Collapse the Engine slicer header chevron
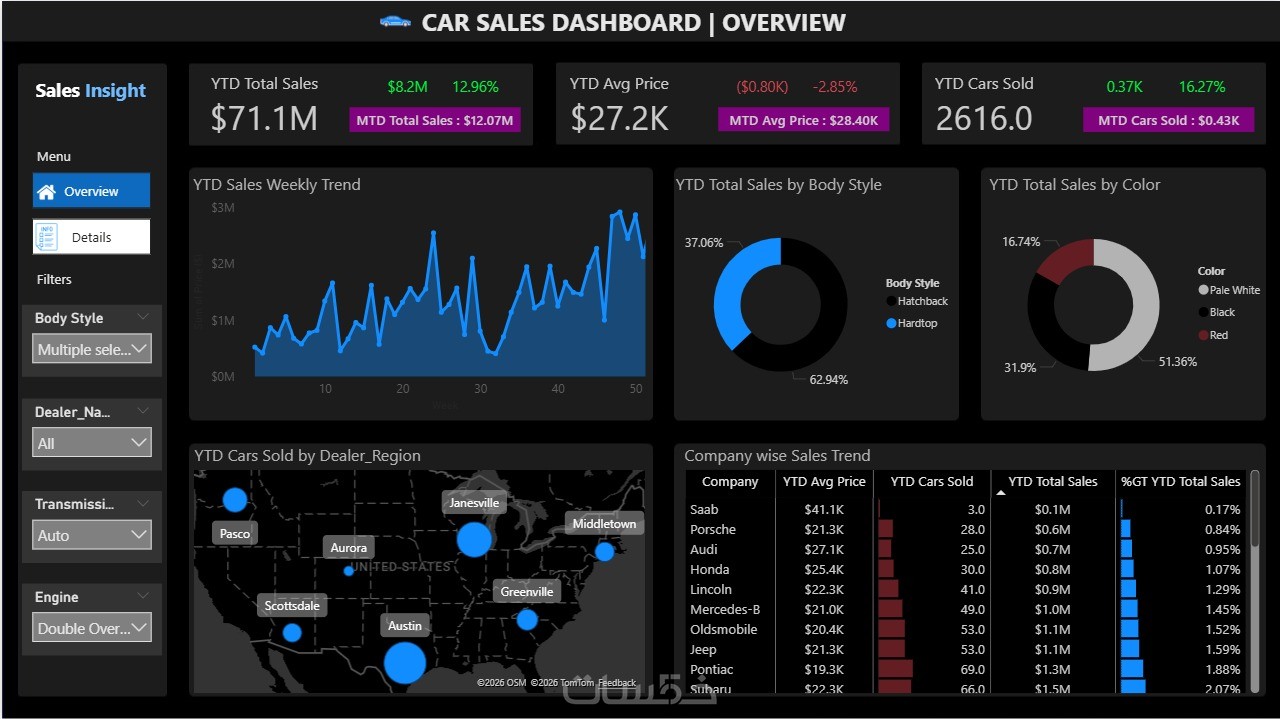 coord(143,596)
